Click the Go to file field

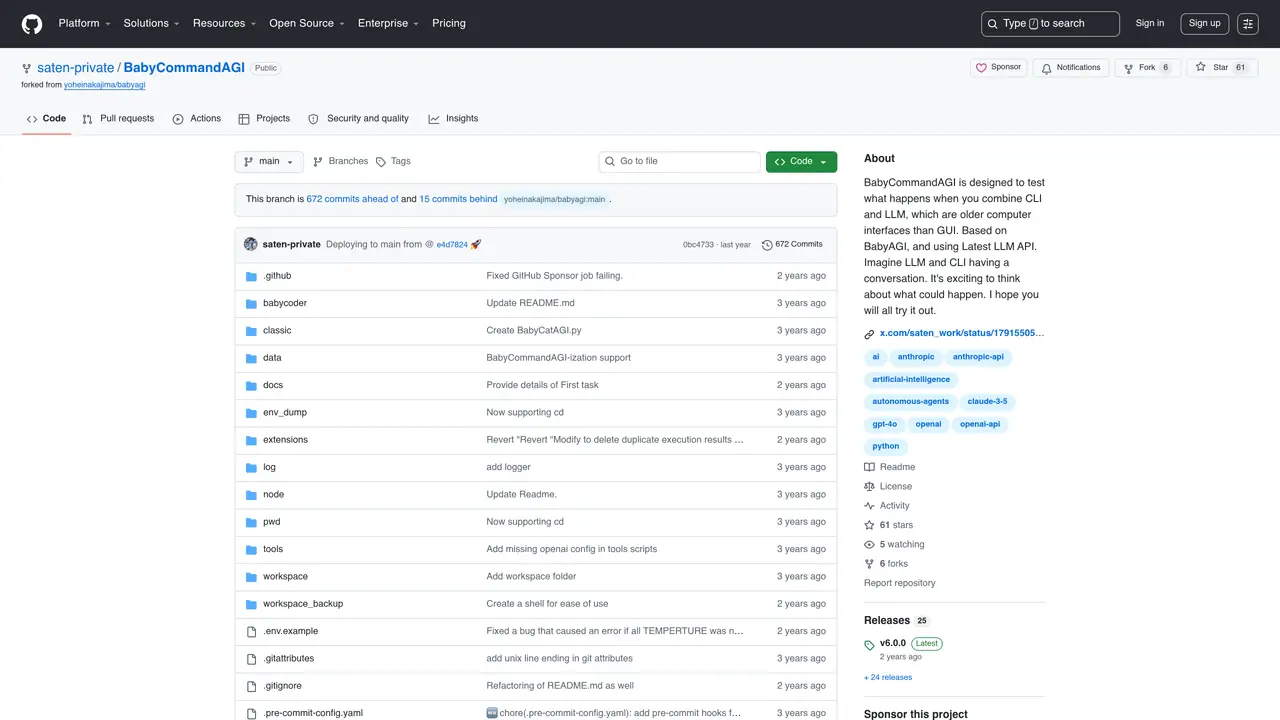click(680, 162)
